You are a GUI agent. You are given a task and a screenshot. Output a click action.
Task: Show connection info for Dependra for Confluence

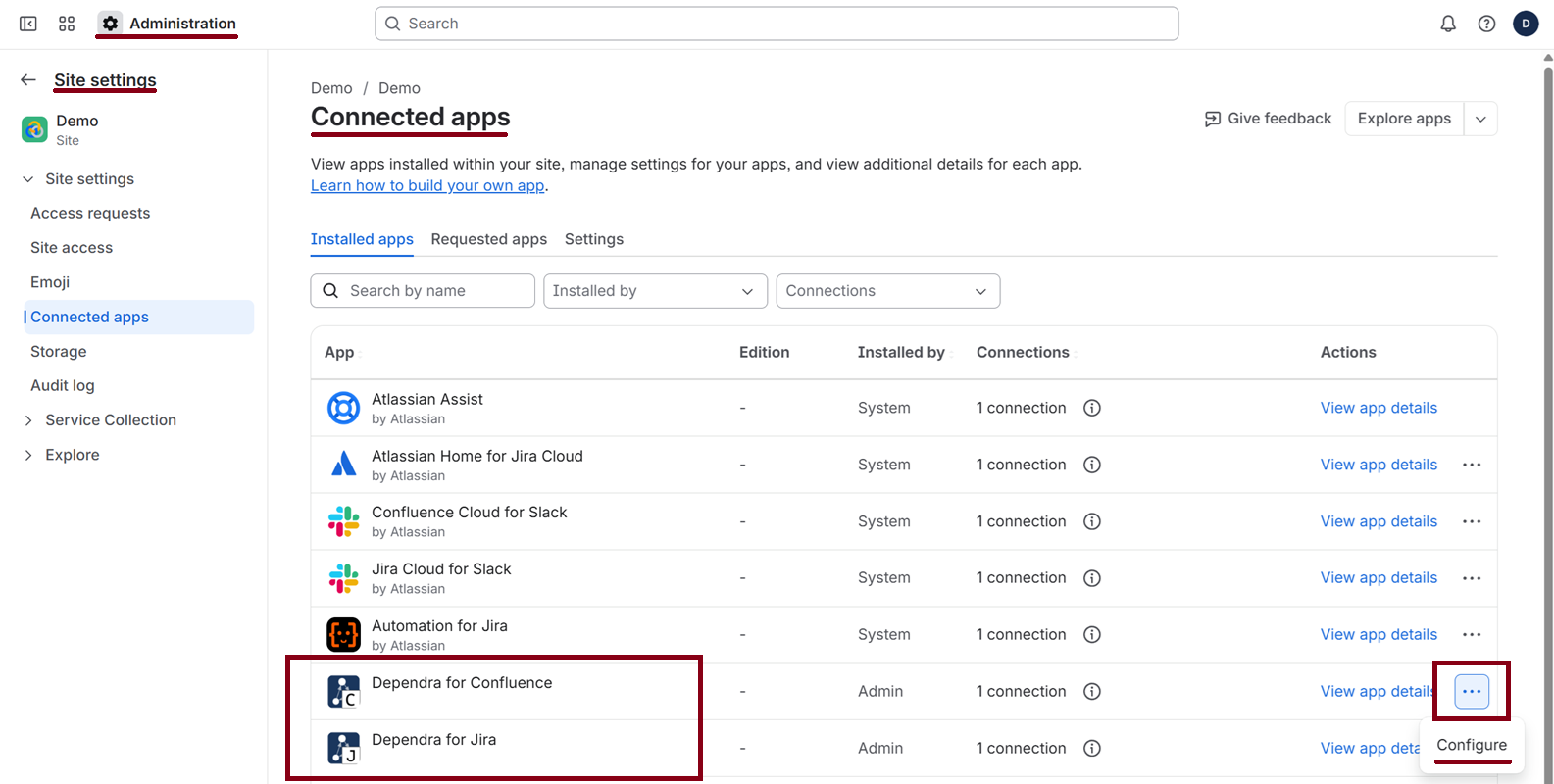(1092, 692)
